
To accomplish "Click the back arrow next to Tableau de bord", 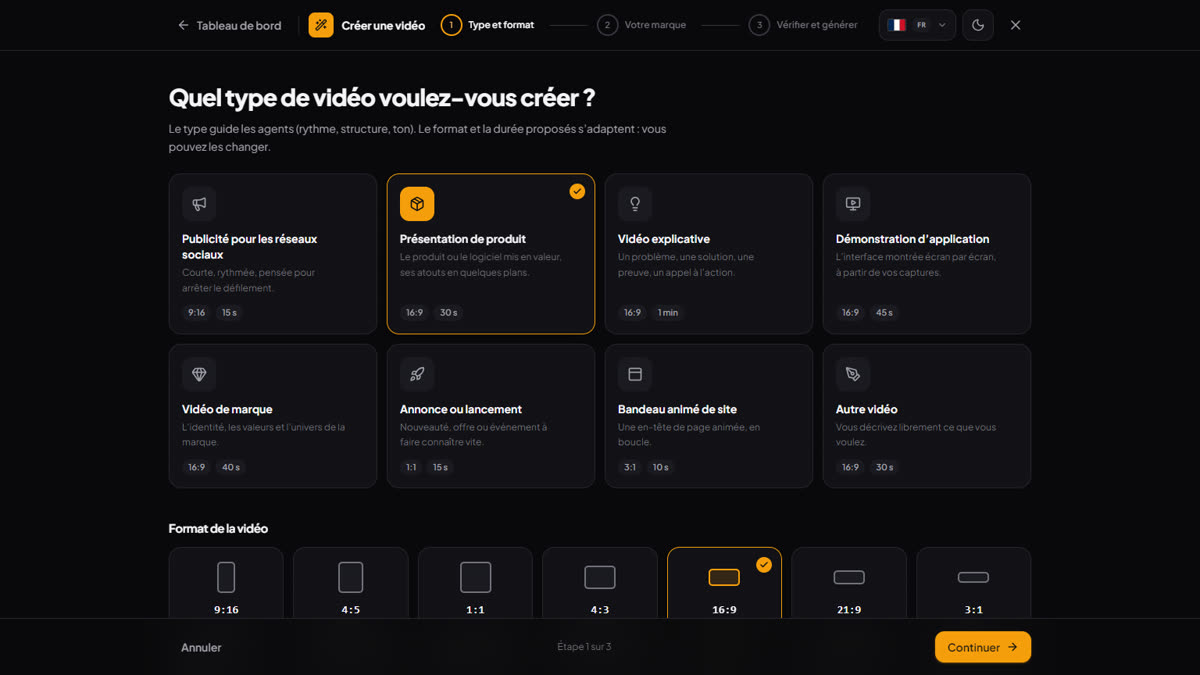I will pos(183,25).
